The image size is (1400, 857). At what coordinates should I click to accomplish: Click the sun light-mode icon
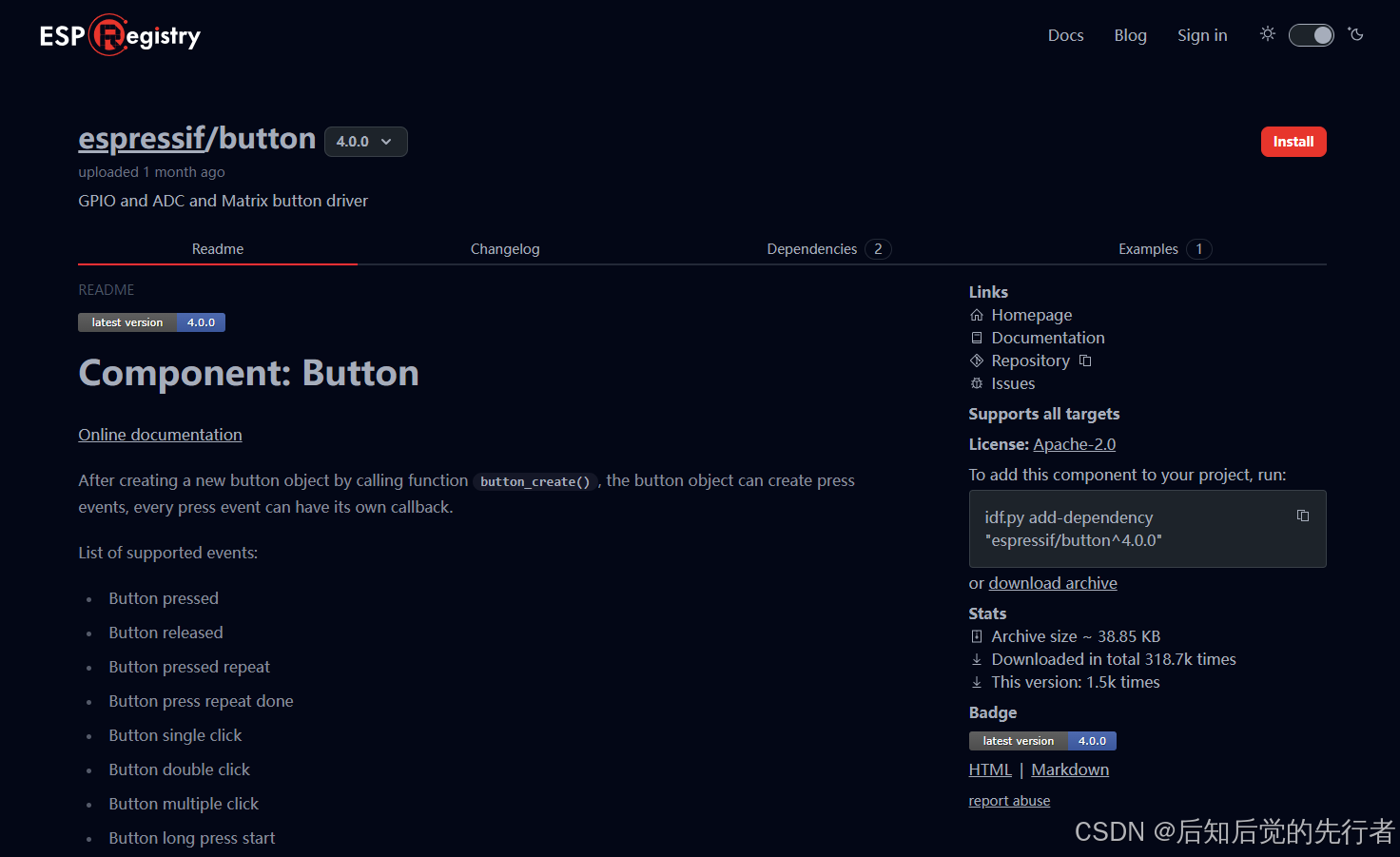tap(1268, 34)
